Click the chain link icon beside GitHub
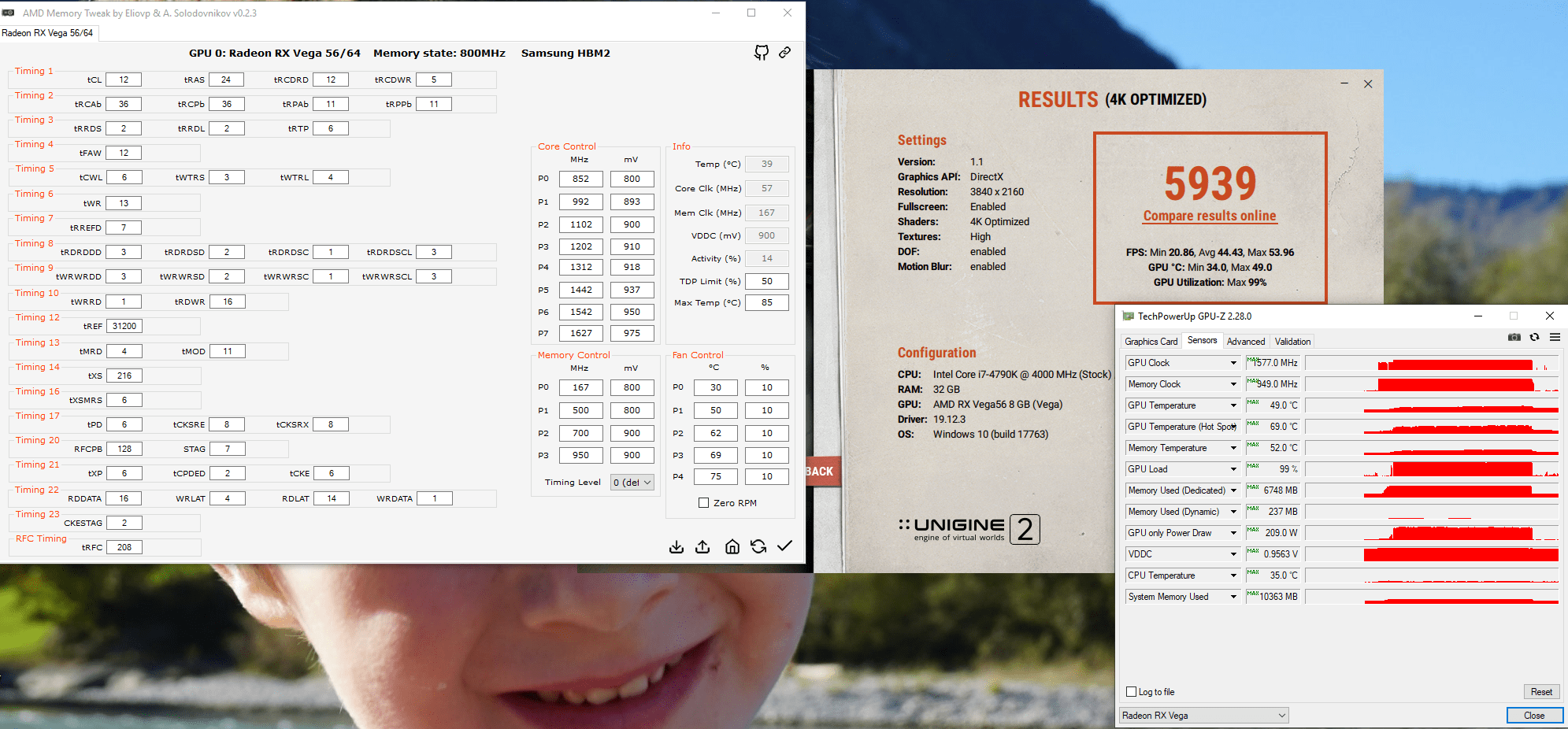The image size is (1568, 729). [785, 53]
